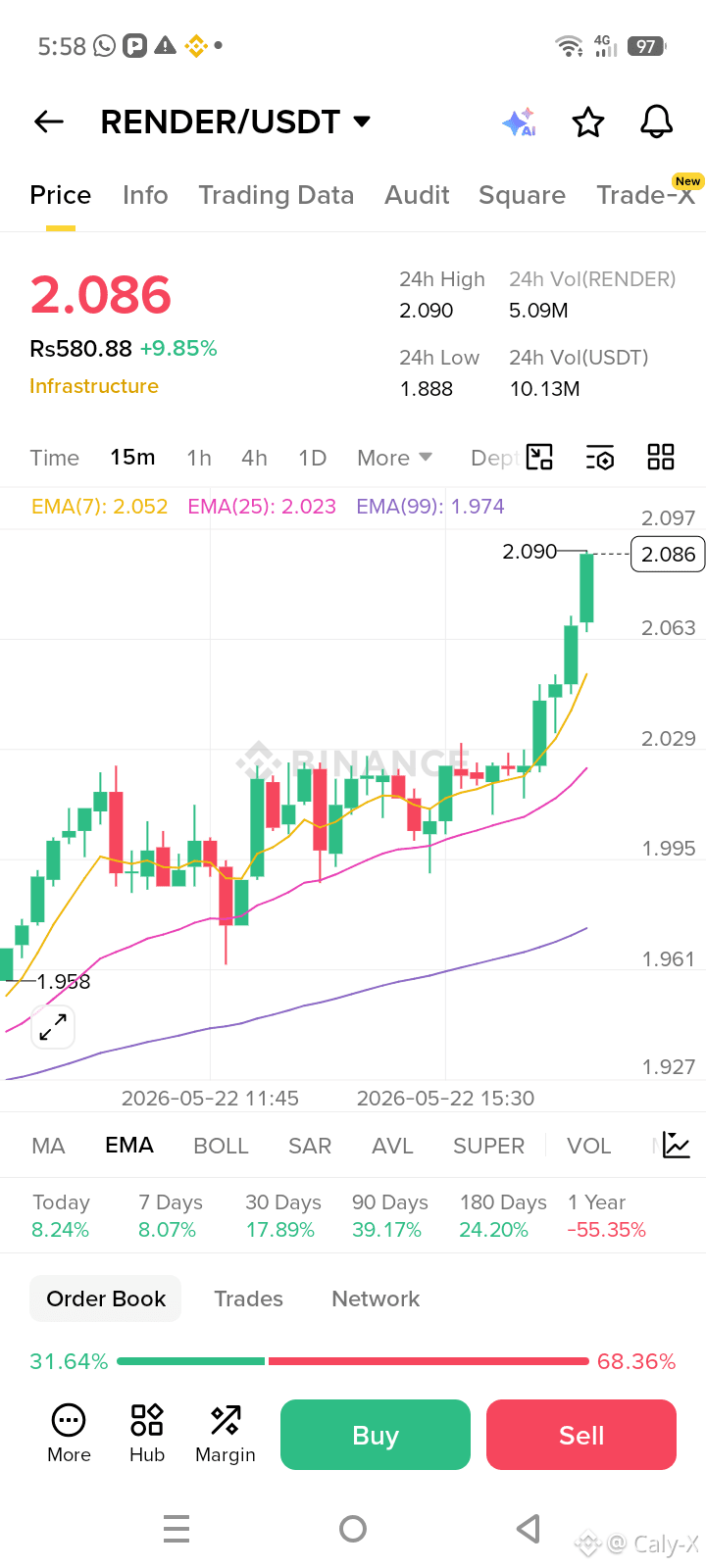Open the Square tab
The image size is (706, 1568).
(522, 195)
